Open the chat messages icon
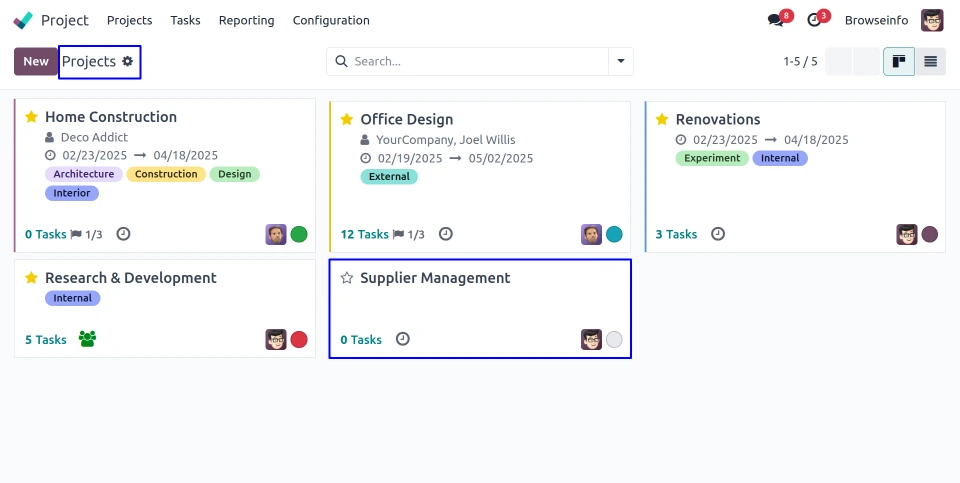The image size is (960, 483). pyautogui.click(x=775, y=20)
